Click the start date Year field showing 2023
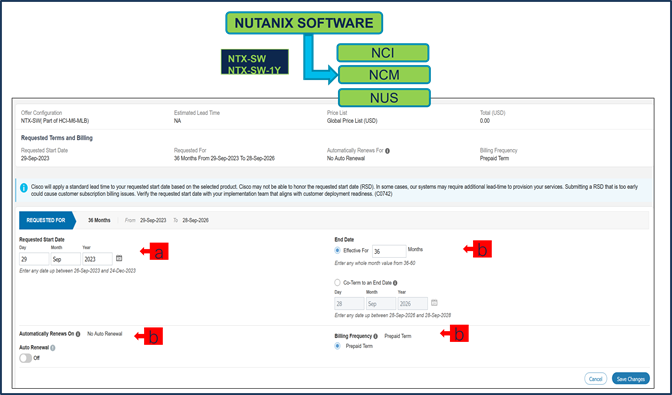The image size is (672, 395). point(97,259)
